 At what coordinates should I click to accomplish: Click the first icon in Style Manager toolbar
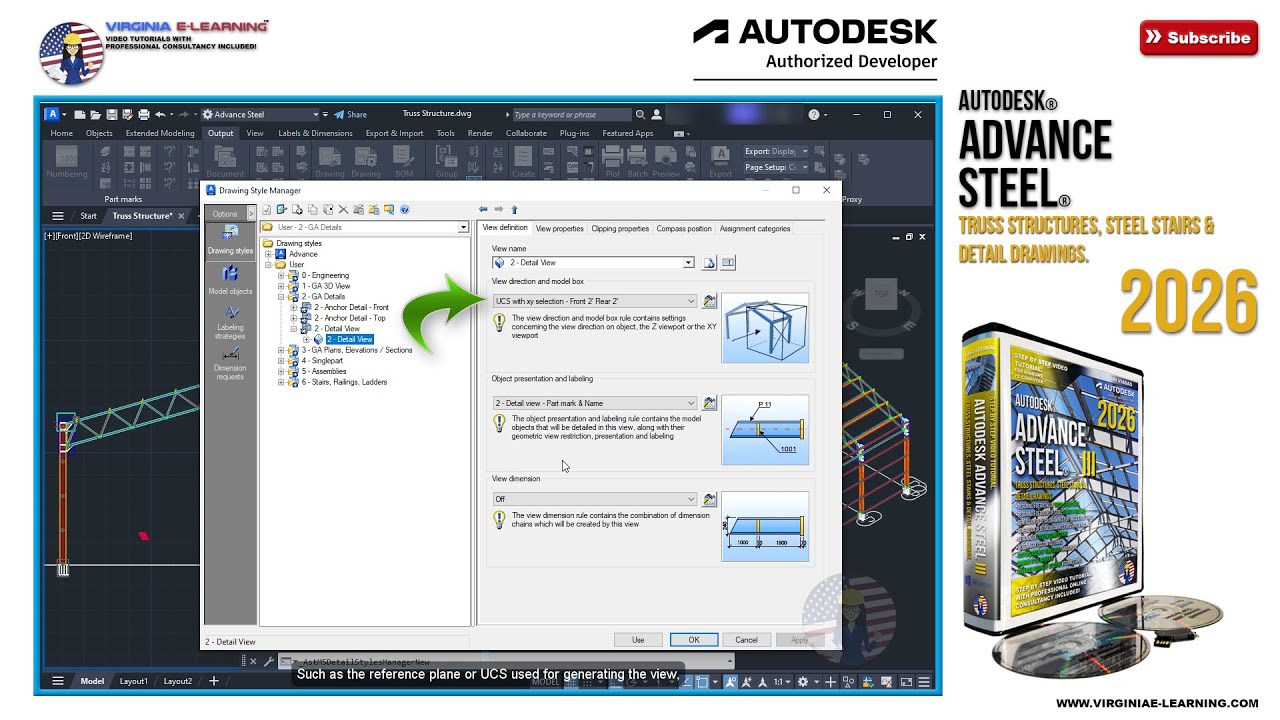click(267, 210)
